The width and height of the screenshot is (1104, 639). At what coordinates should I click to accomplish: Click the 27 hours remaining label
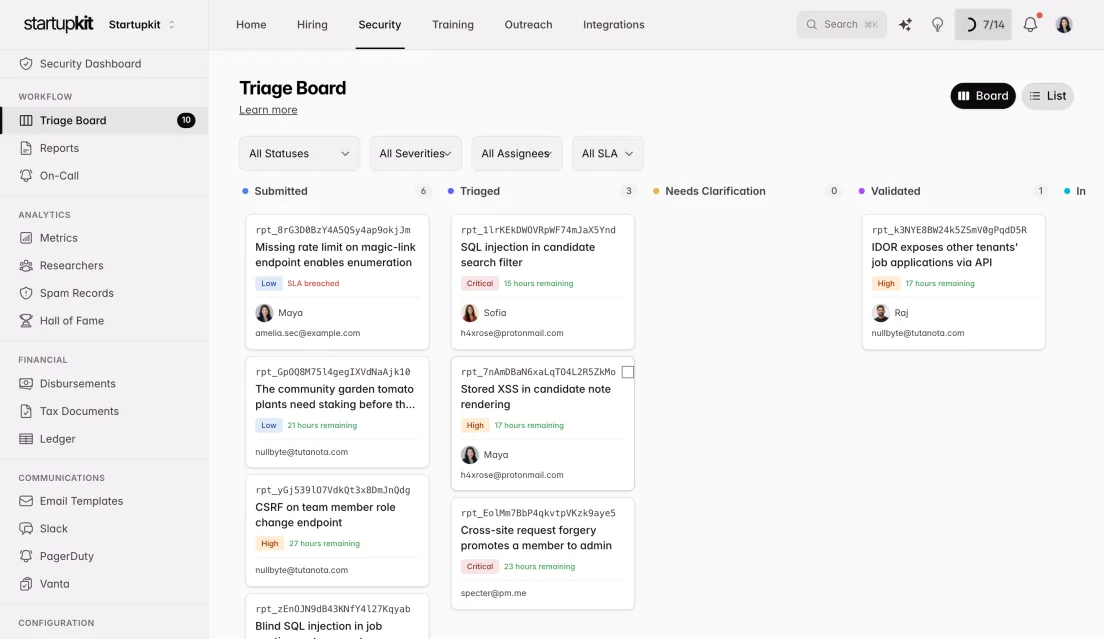pyautogui.click(x=325, y=543)
